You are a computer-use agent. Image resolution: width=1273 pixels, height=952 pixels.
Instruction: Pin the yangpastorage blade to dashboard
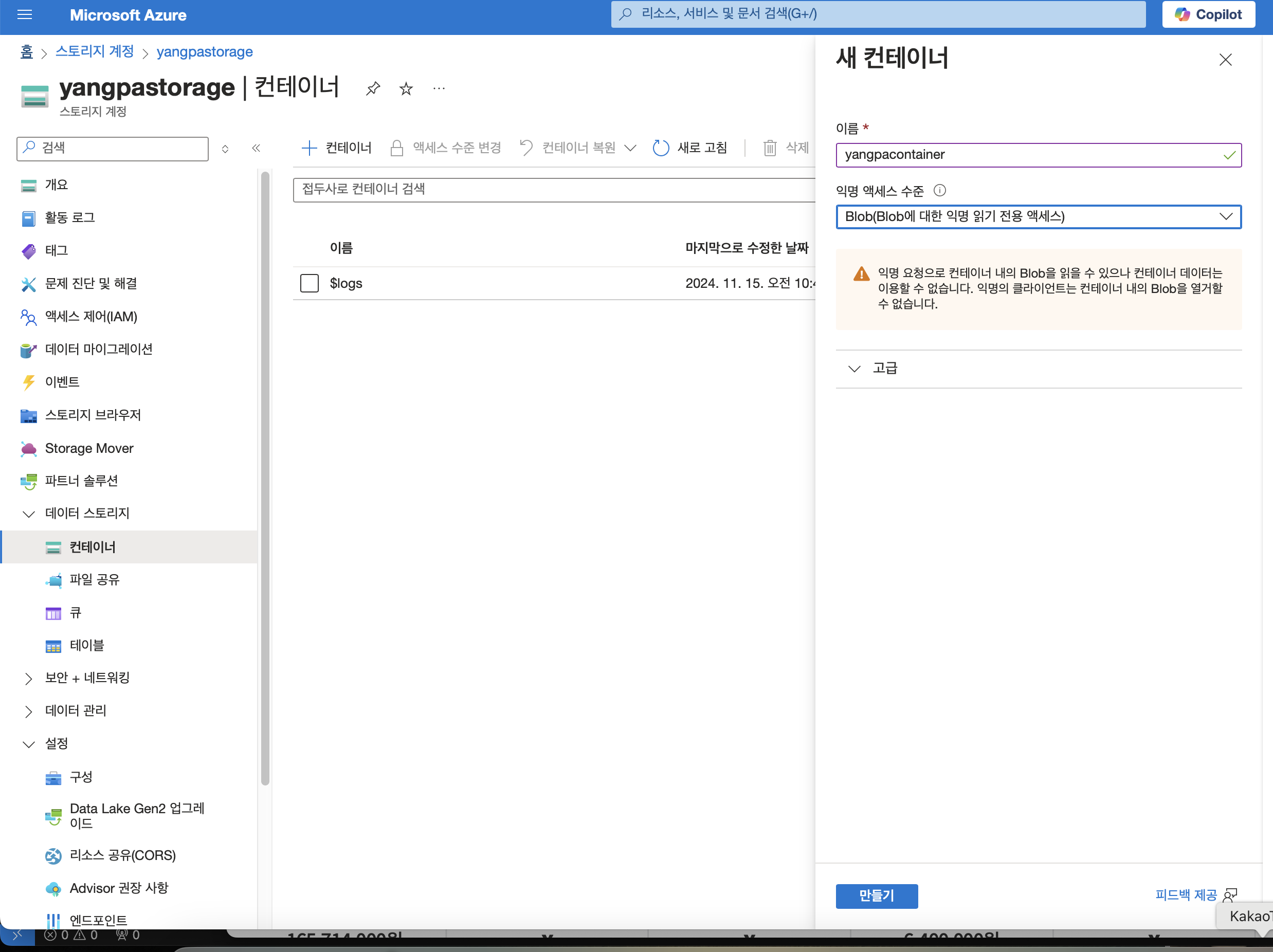(x=373, y=88)
